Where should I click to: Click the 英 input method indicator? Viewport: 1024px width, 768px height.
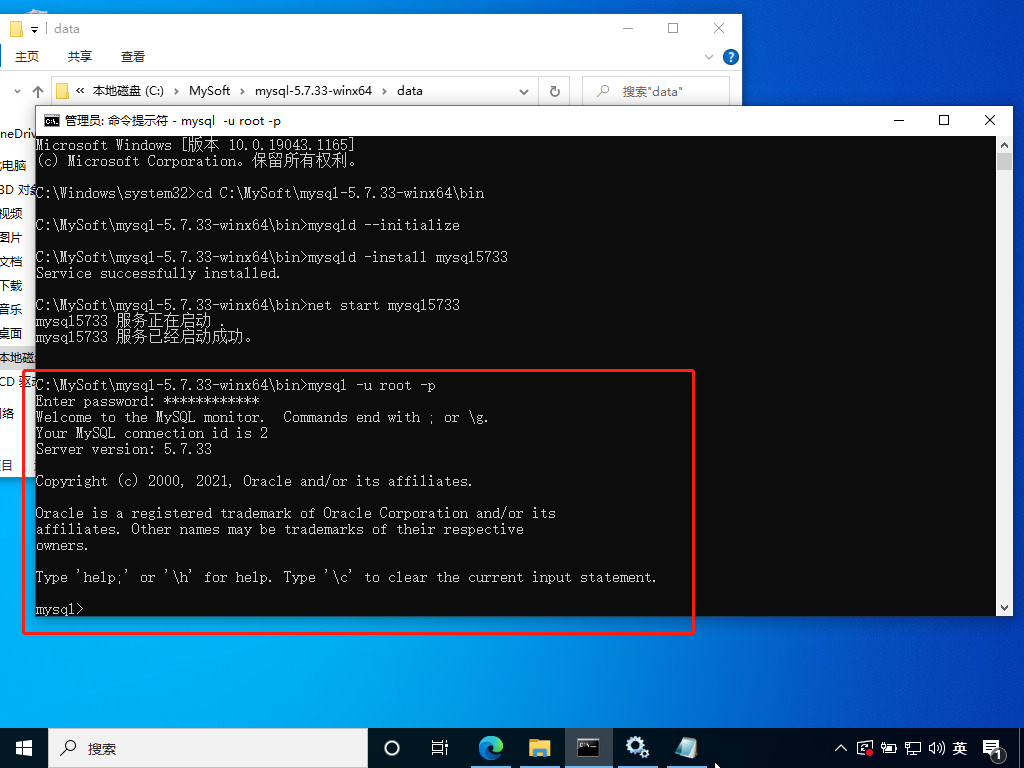tap(959, 748)
